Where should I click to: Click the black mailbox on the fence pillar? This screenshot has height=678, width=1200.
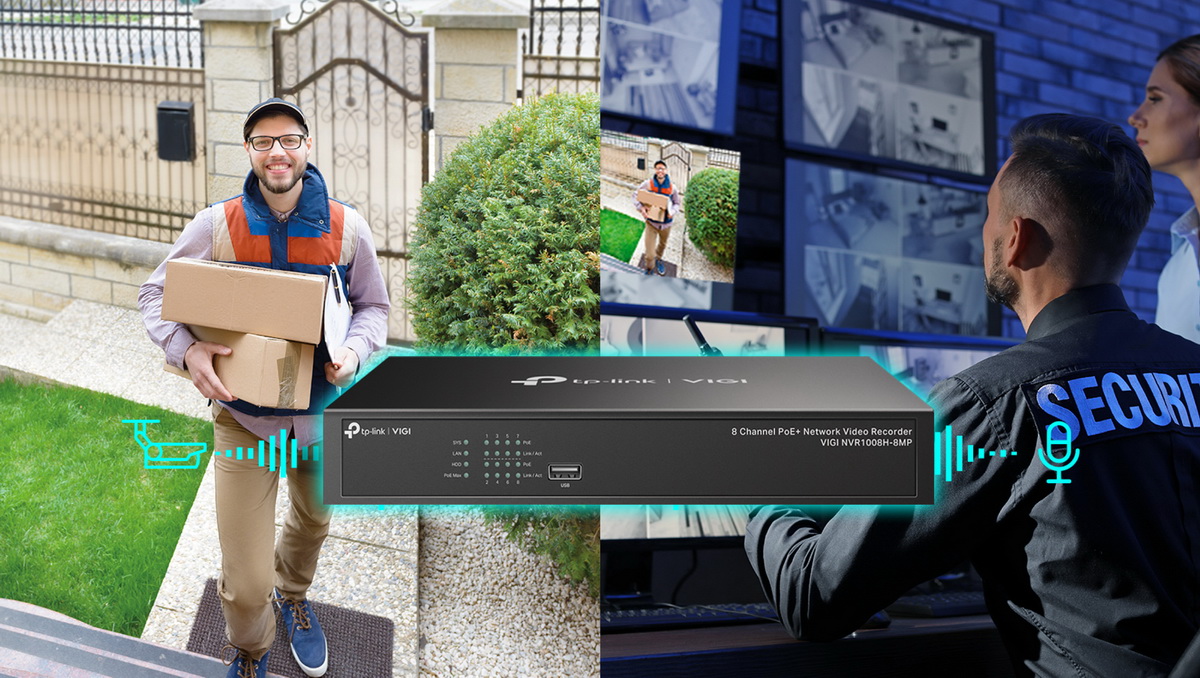(176, 130)
